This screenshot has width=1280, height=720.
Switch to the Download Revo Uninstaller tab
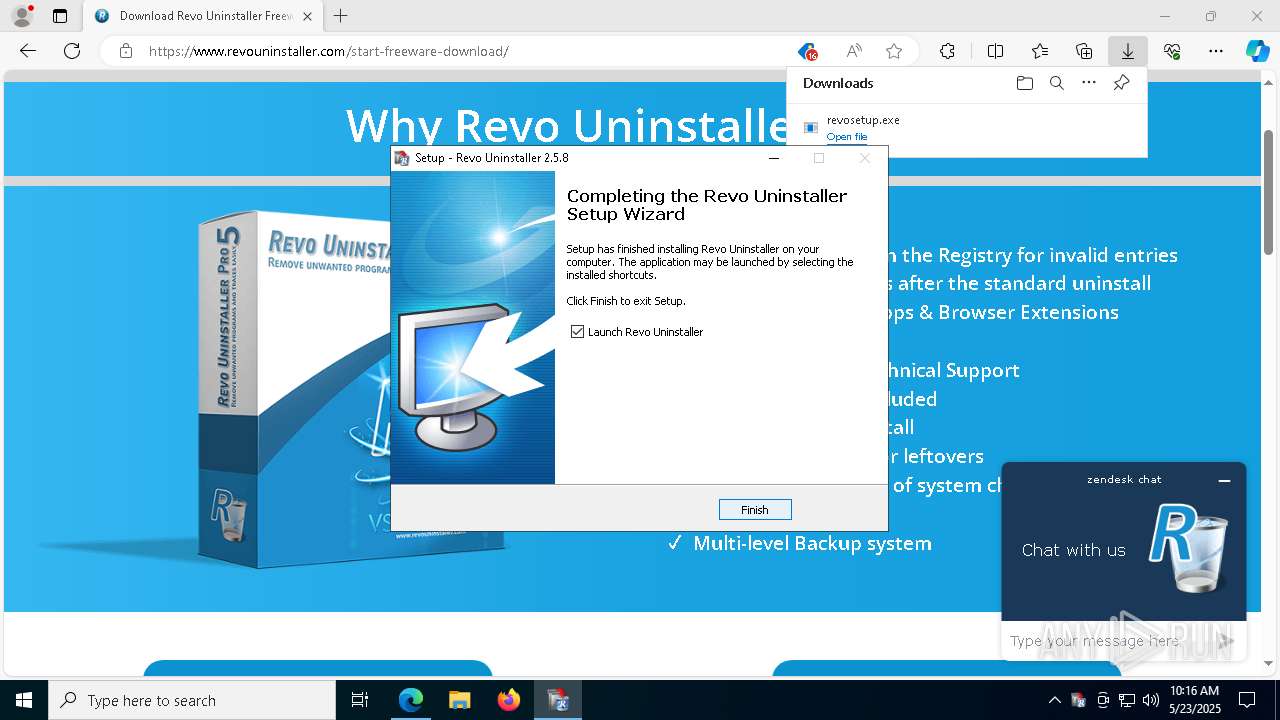click(202, 16)
